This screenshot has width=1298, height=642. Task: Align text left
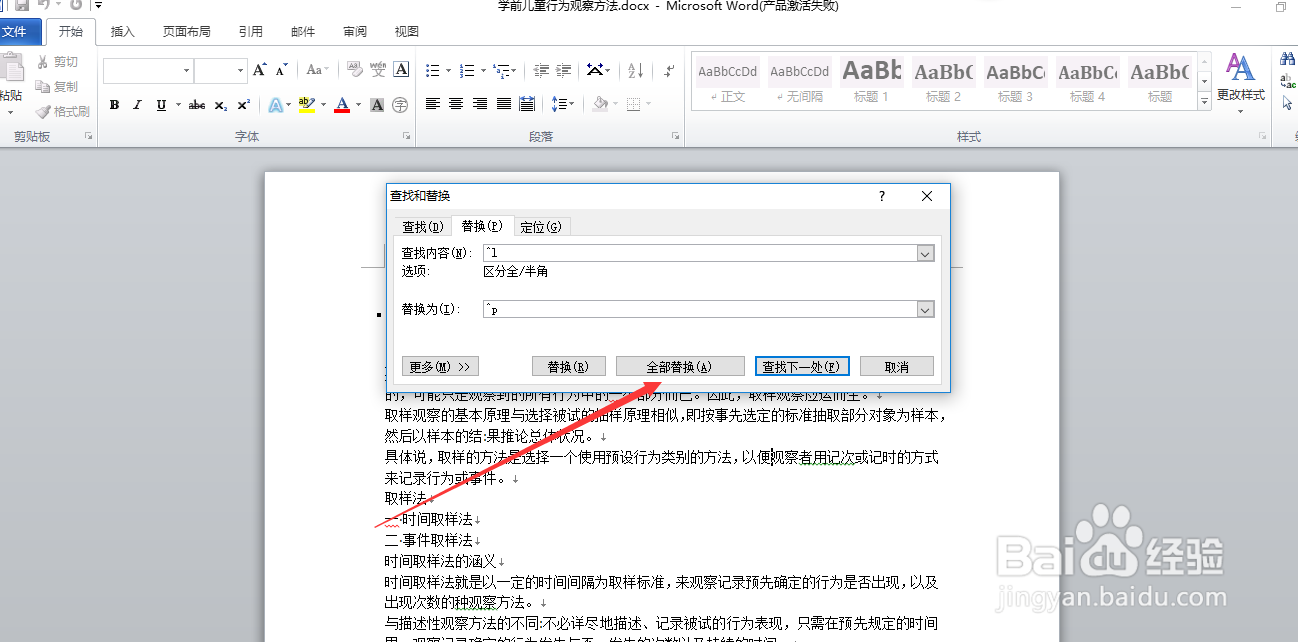click(x=432, y=104)
